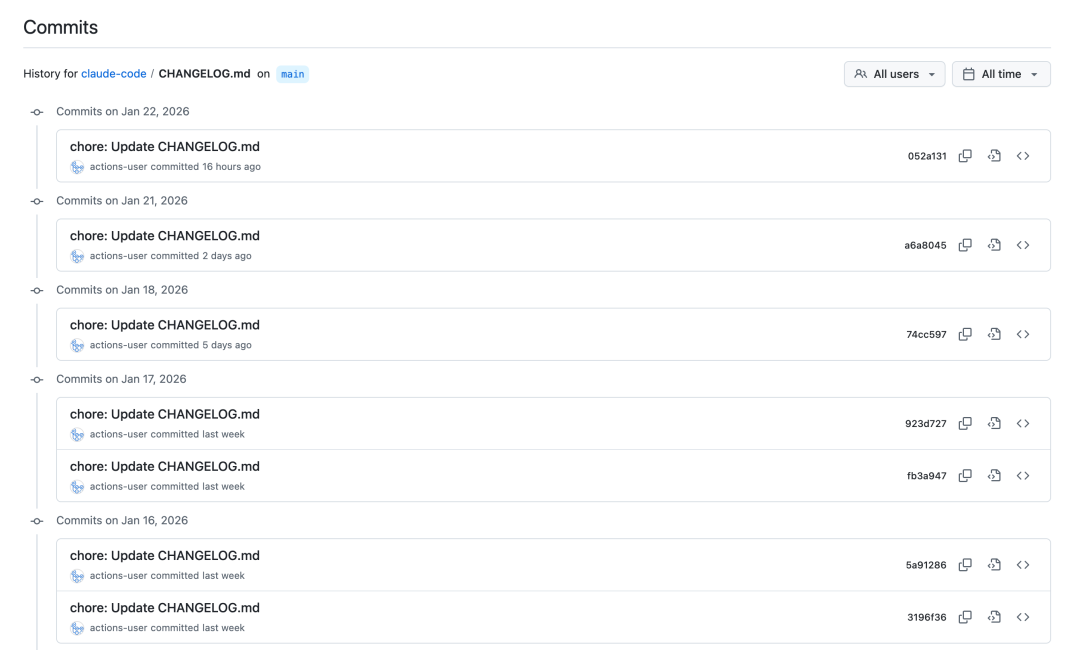Open the claude-code repository link
Screen dimensions: 1080x650
(113, 73)
